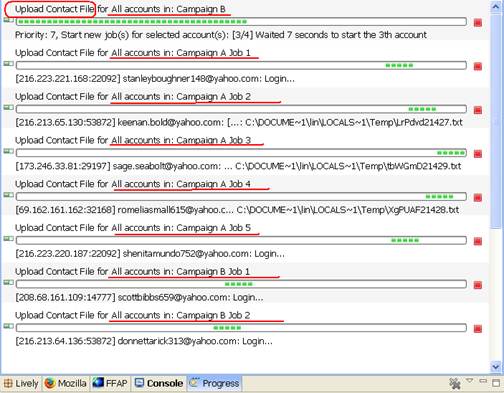Click the Campaign B progress bar
504x393 pixels.
click(x=241, y=22)
